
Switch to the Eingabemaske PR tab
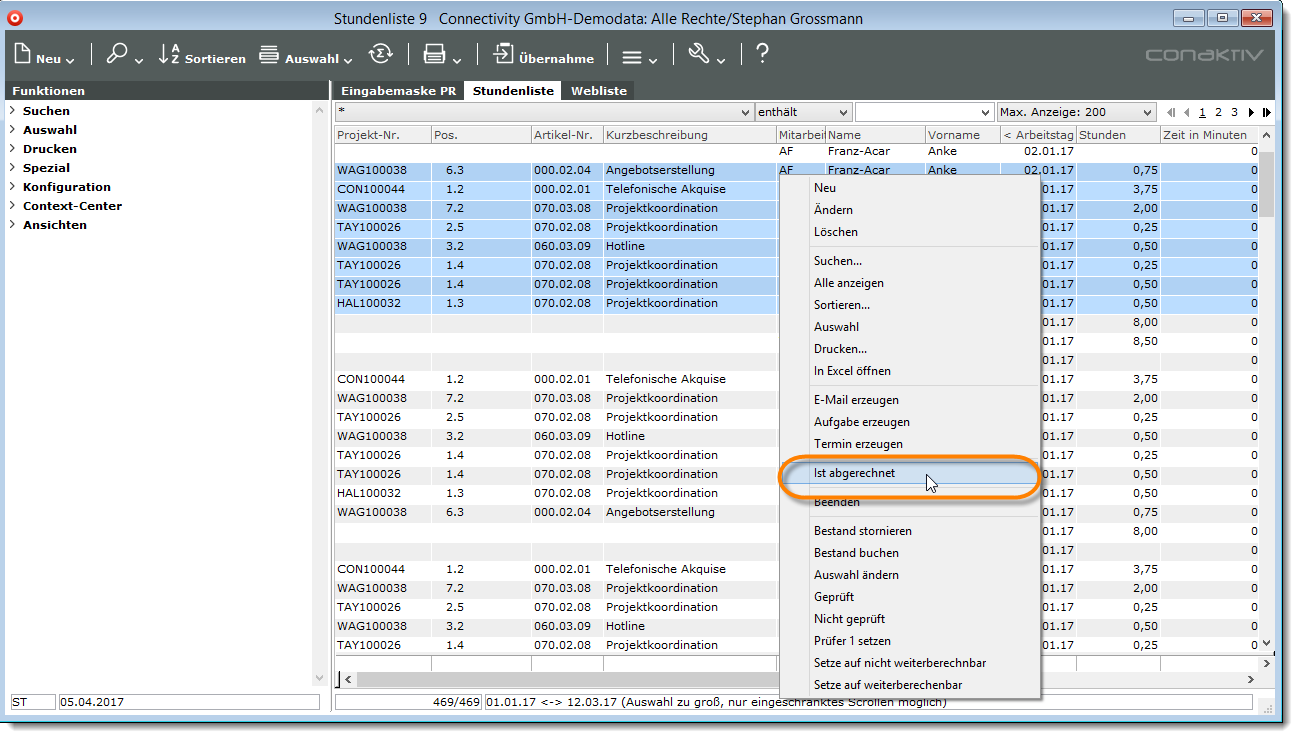click(398, 91)
